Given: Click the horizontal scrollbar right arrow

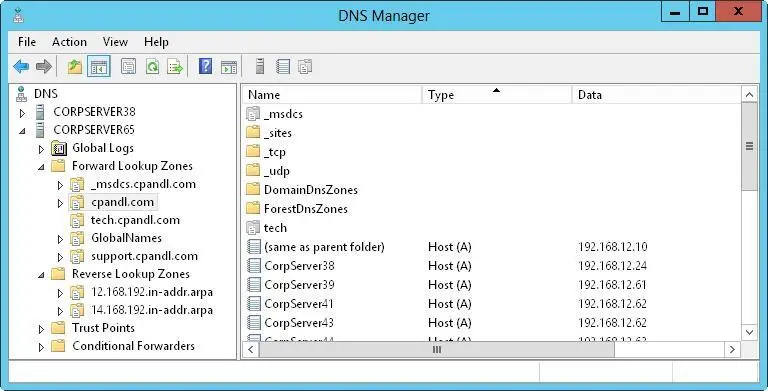Looking at the screenshot, I should click(732, 349).
